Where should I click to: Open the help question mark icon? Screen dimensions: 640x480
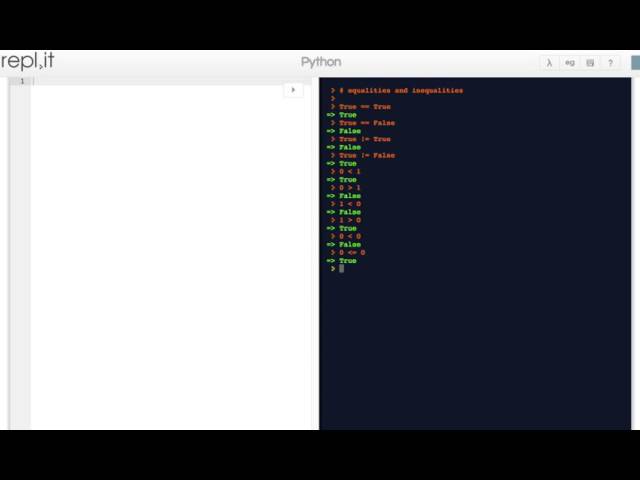tap(611, 63)
